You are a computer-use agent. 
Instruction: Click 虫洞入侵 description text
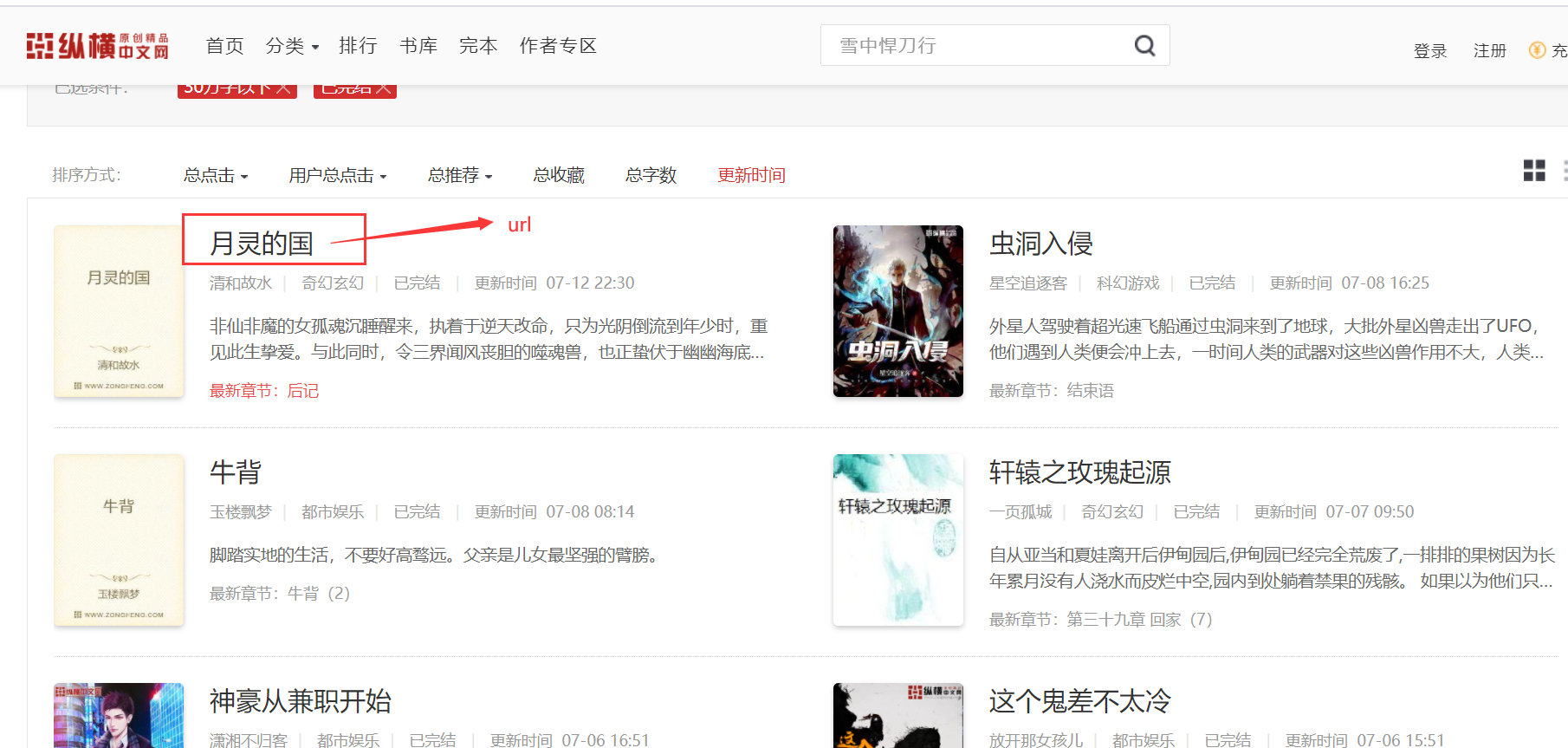tap(1267, 339)
